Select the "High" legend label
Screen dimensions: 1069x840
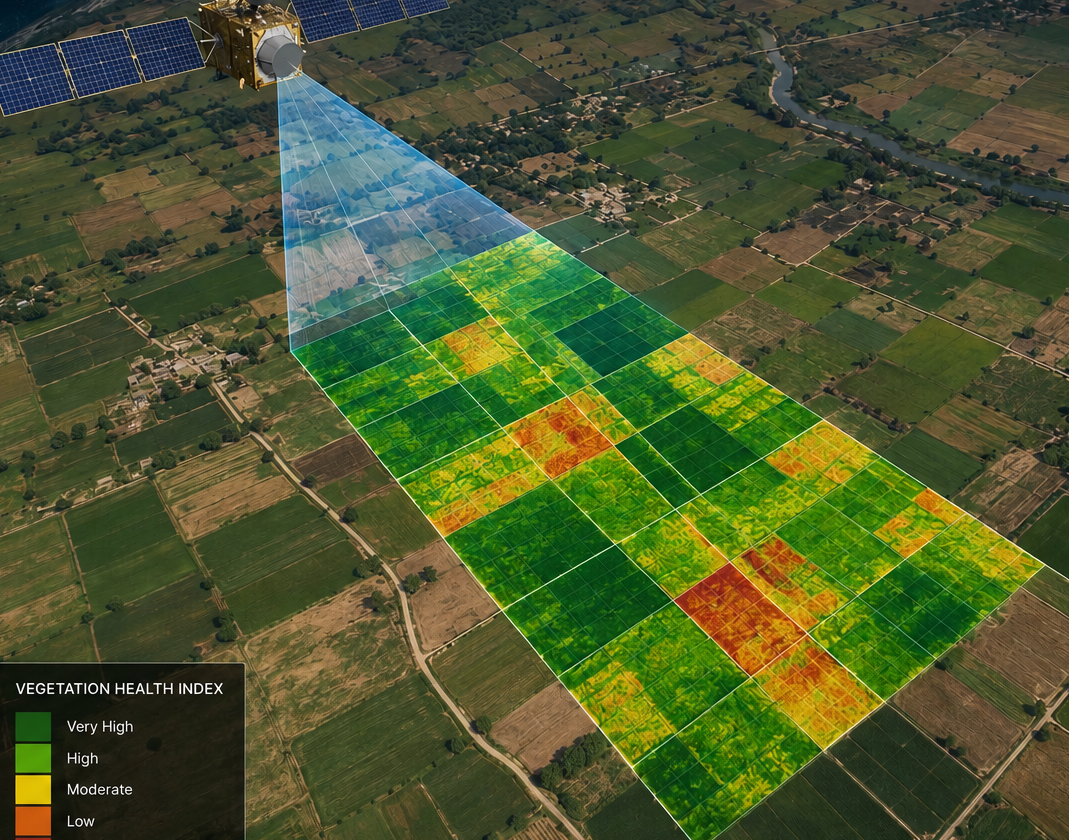coord(82,758)
